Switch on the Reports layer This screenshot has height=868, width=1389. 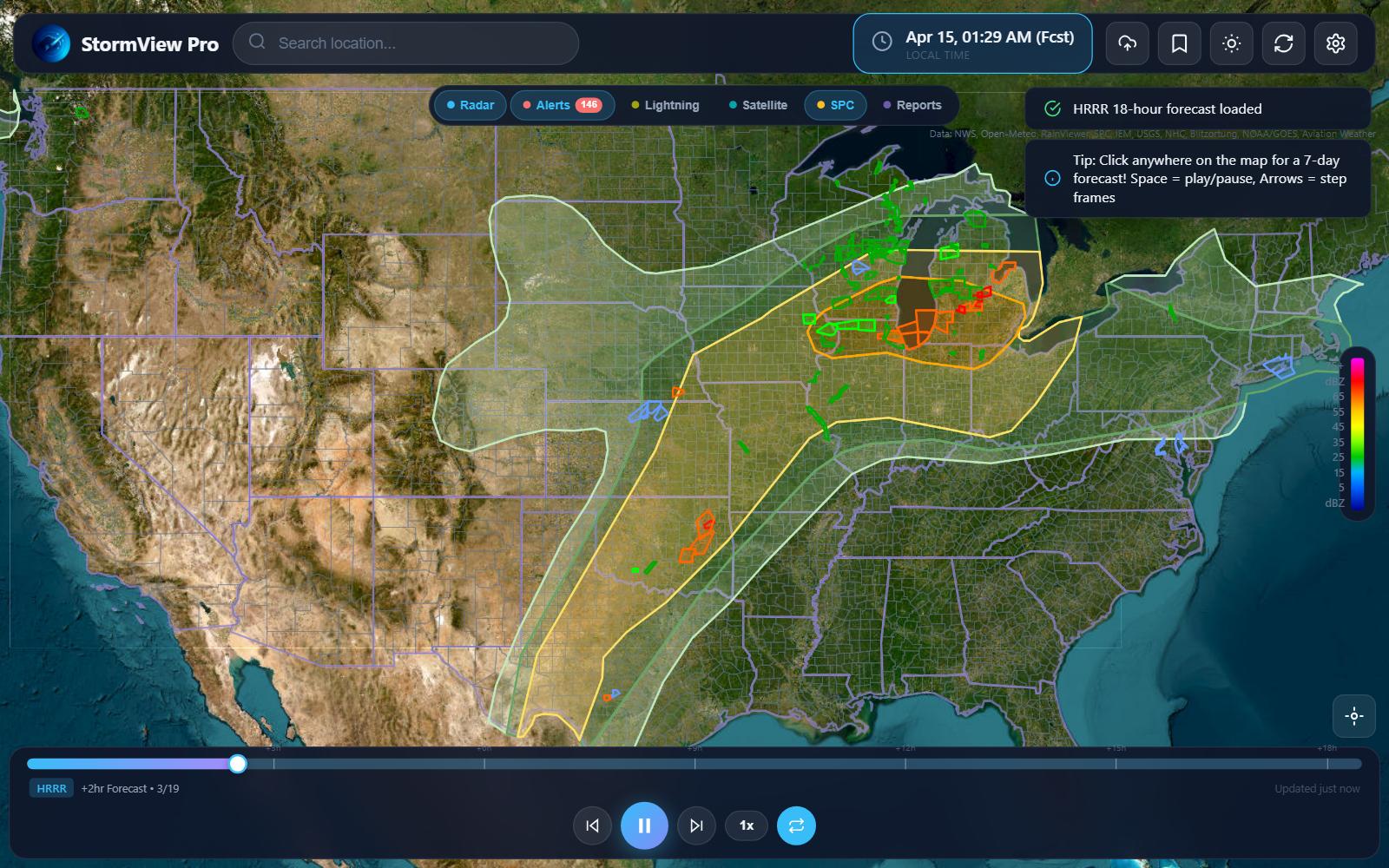pyautogui.click(x=912, y=105)
